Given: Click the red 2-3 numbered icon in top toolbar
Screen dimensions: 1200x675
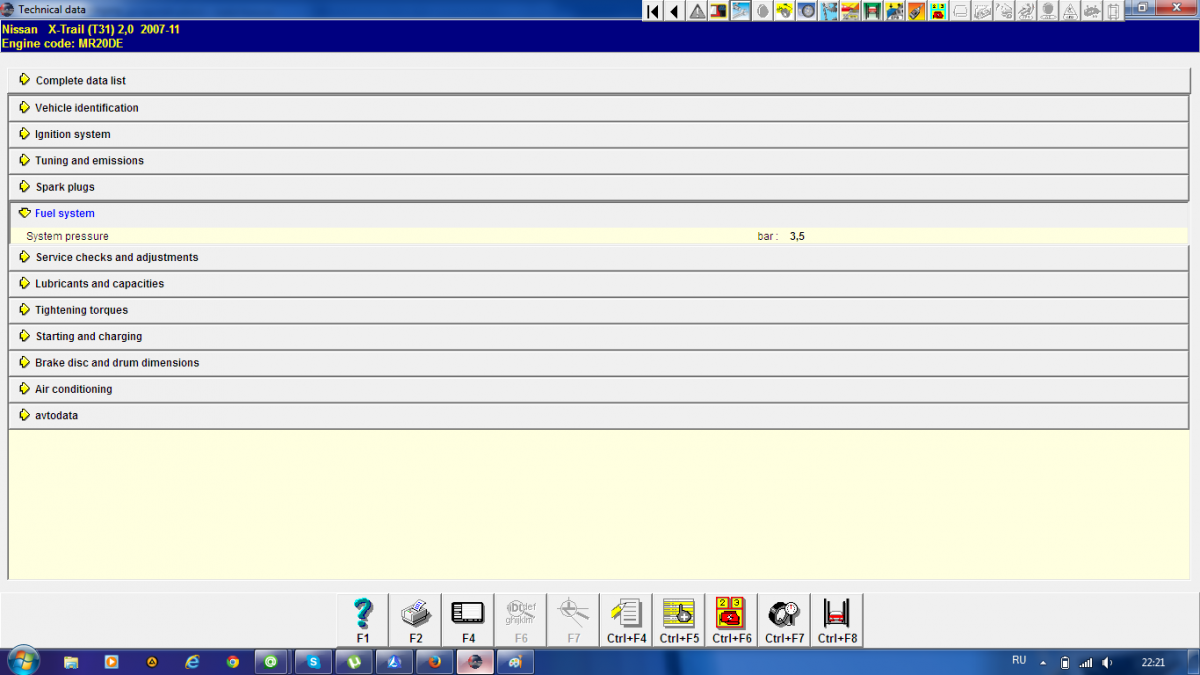Looking at the screenshot, I should (x=938, y=11).
